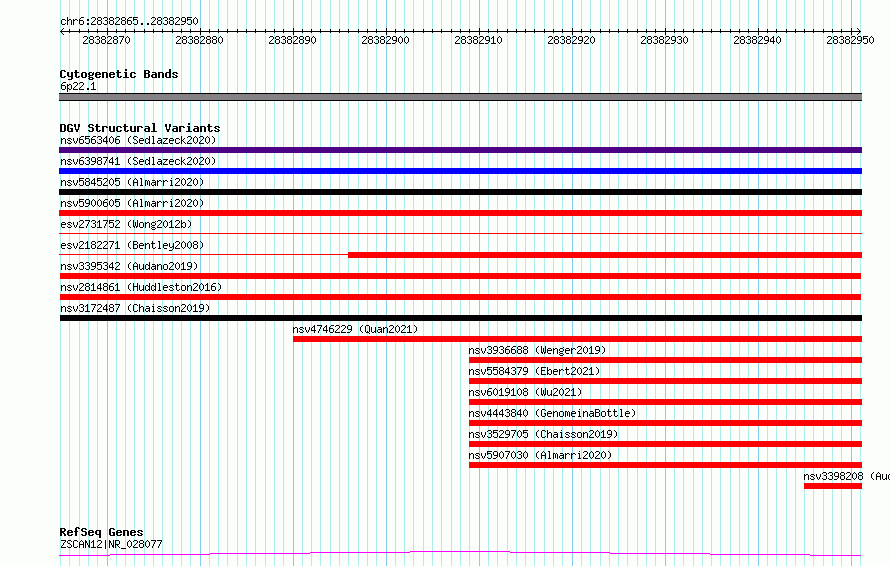
Task: Click the nsv5900605 (Almarri2020) label
Action: [131, 203]
